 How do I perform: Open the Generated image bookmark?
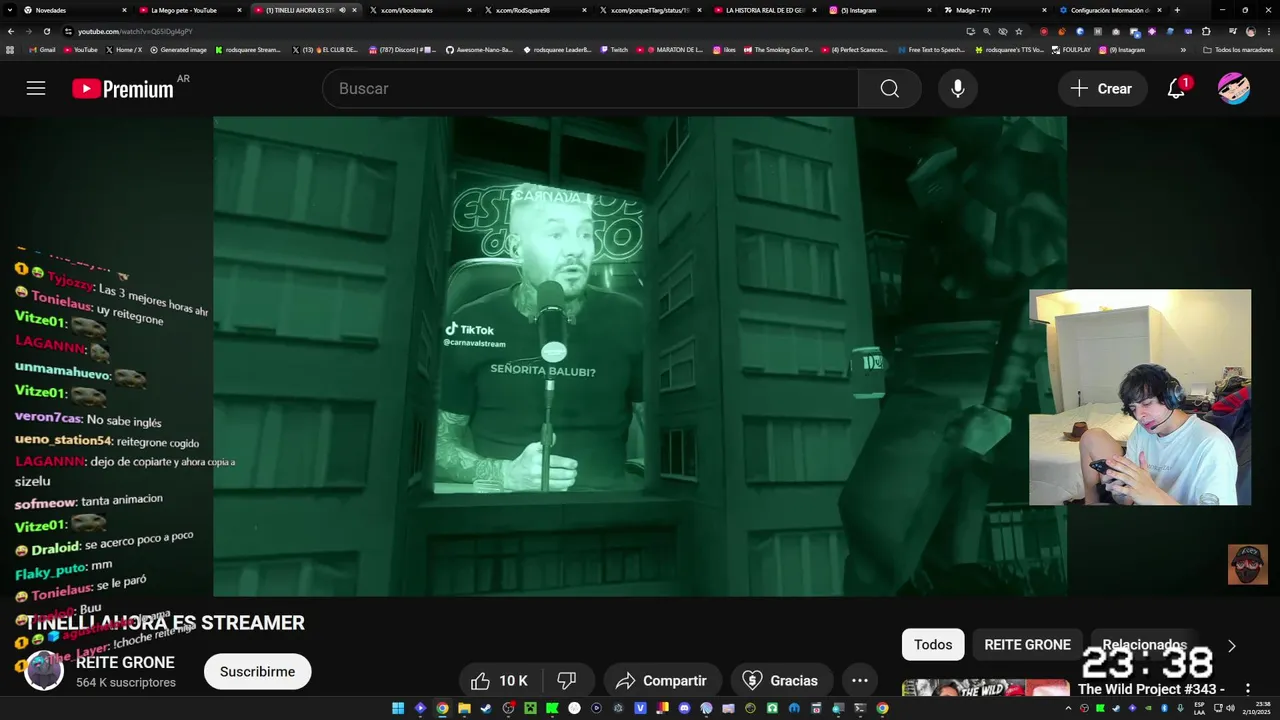click(x=178, y=50)
